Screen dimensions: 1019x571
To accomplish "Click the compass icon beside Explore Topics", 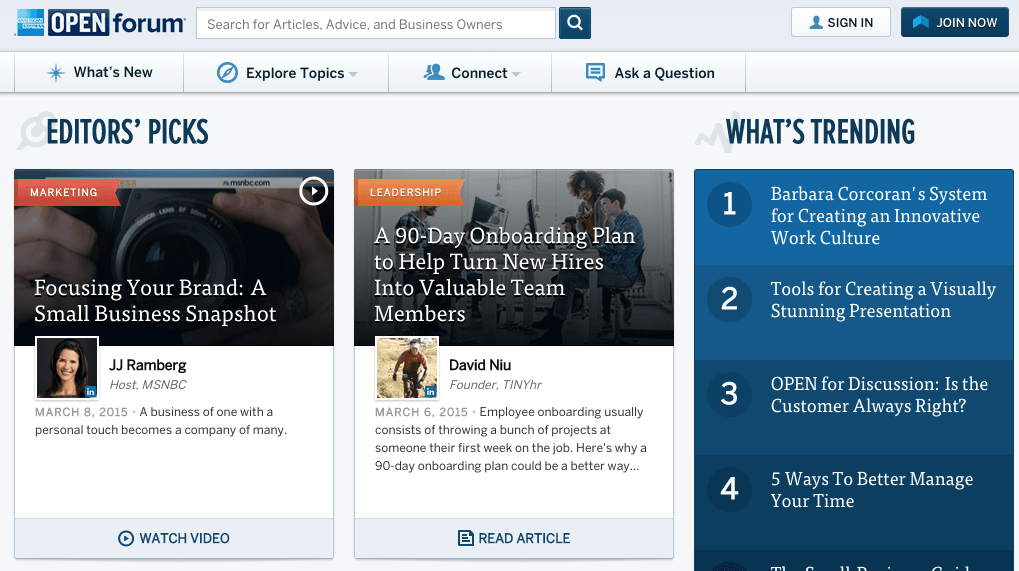I will coord(227,73).
